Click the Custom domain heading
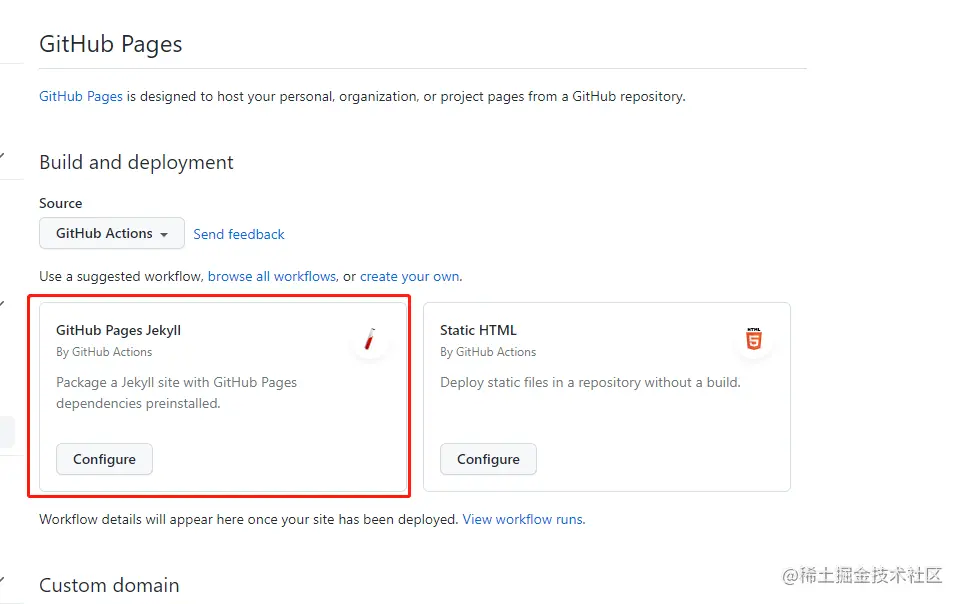 [109, 585]
